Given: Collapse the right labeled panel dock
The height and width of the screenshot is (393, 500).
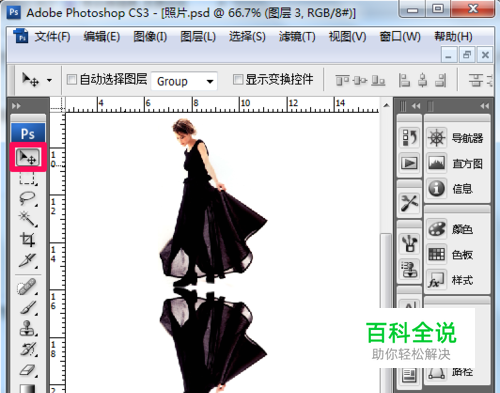Looking at the screenshot, I should tap(484, 106).
